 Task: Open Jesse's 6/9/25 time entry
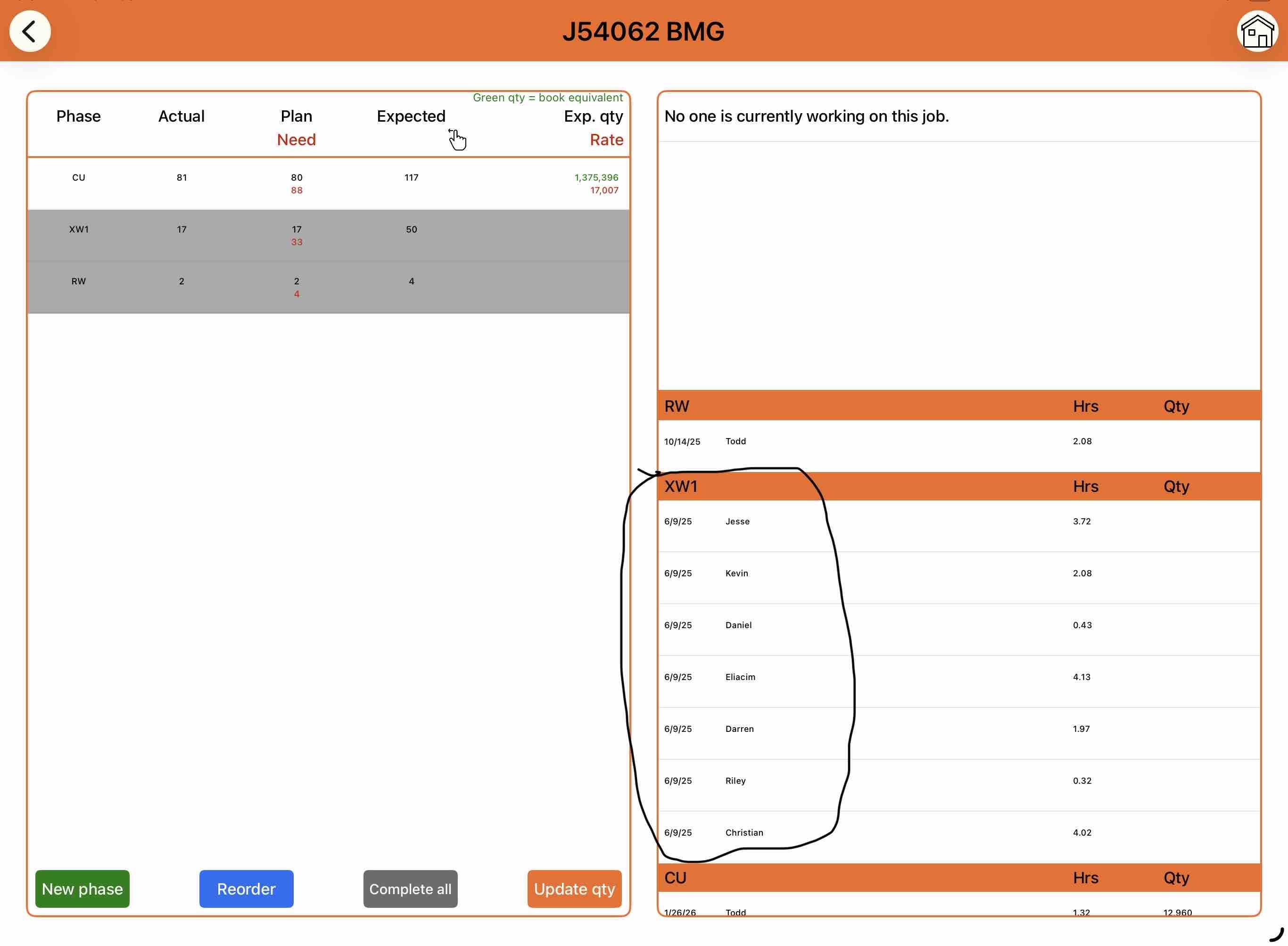[958, 522]
